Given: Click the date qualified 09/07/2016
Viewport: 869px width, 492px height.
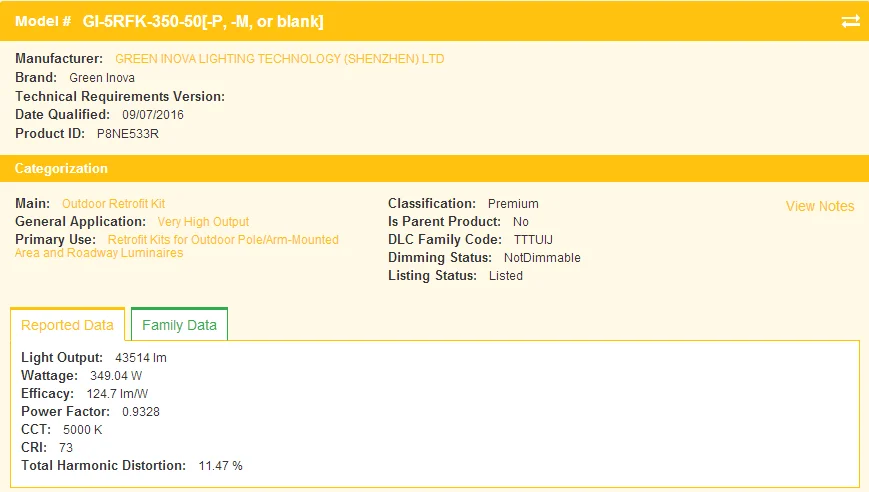Looking at the screenshot, I should 153,115.
